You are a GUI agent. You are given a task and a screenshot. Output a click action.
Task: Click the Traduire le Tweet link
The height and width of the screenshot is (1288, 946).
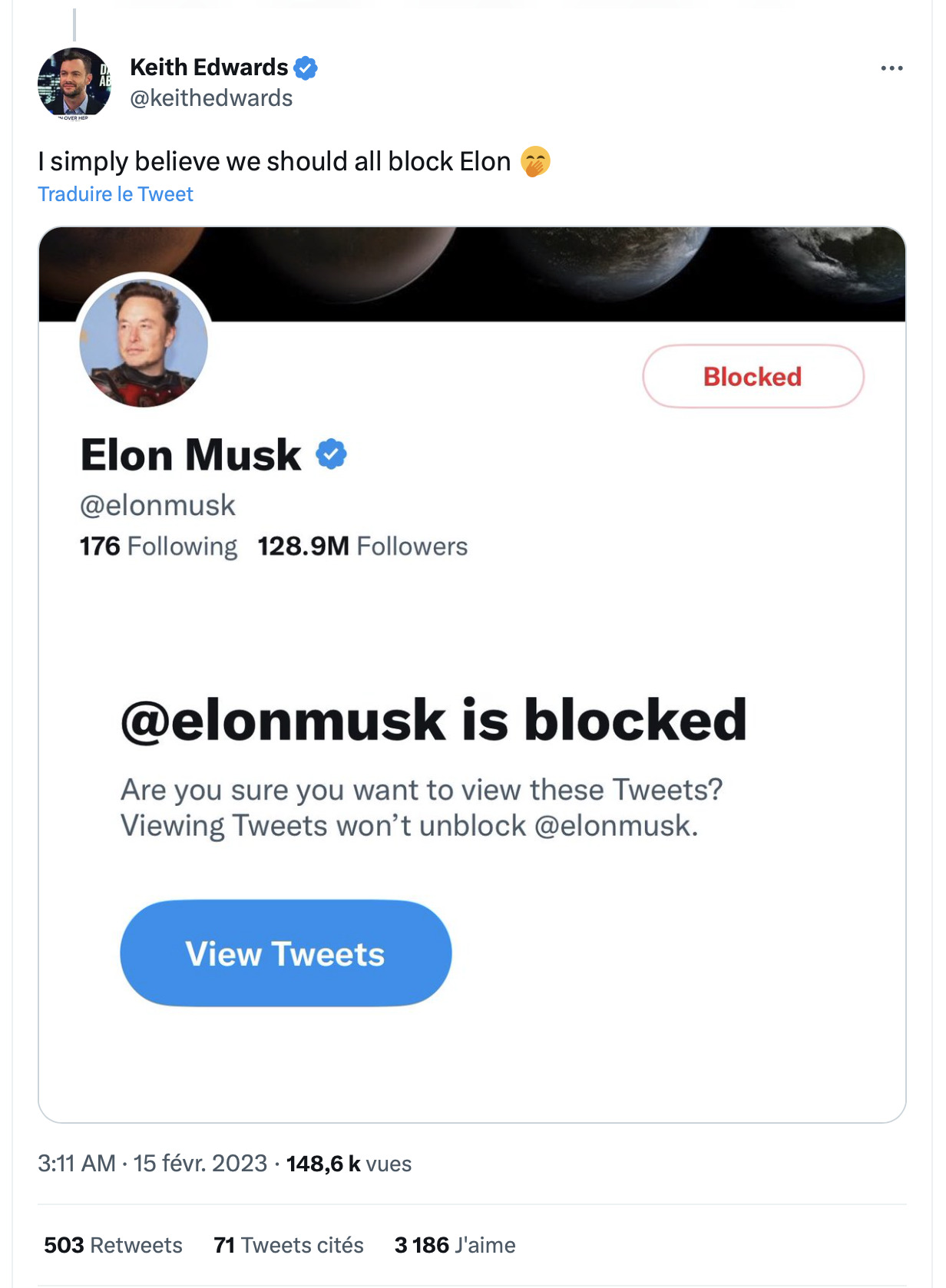(x=115, y=194)
